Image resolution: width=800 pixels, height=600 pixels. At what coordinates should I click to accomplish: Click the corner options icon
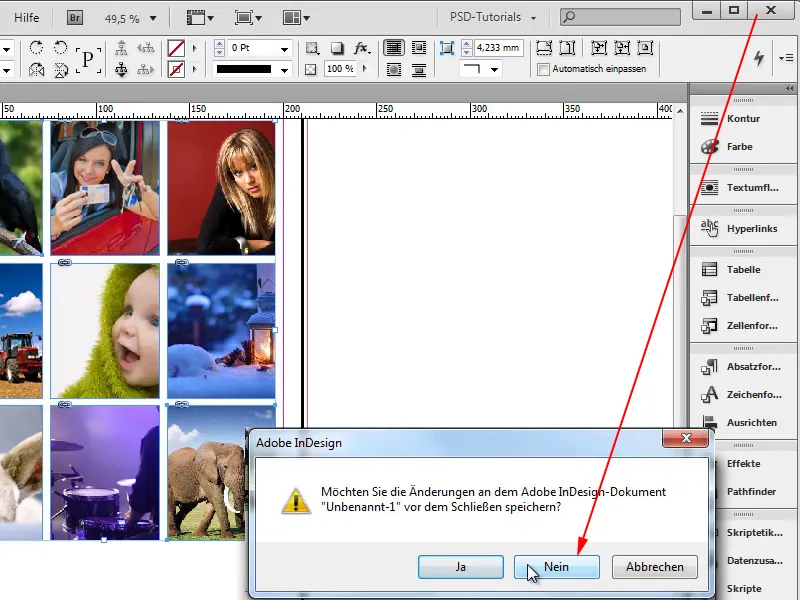(x=446, y=48)
